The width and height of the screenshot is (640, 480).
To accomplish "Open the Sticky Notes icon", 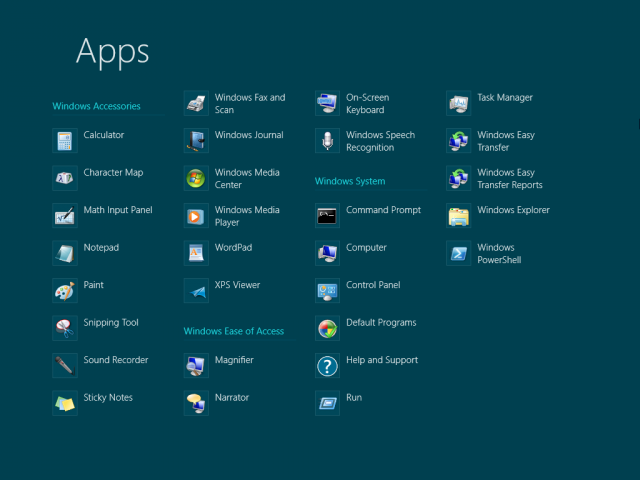I will pyautogui.click(x=65, y=404).
